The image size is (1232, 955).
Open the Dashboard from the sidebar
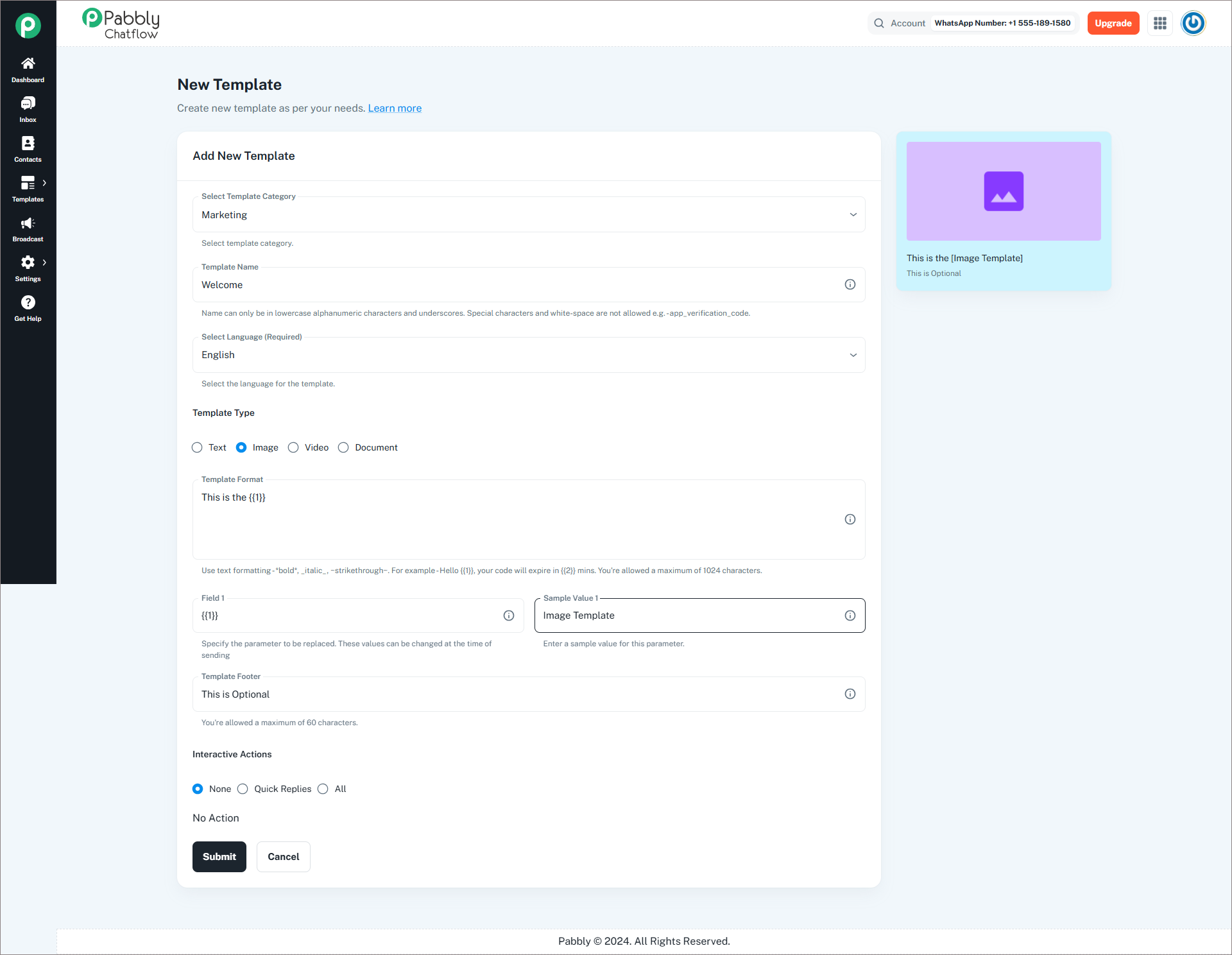28,70
